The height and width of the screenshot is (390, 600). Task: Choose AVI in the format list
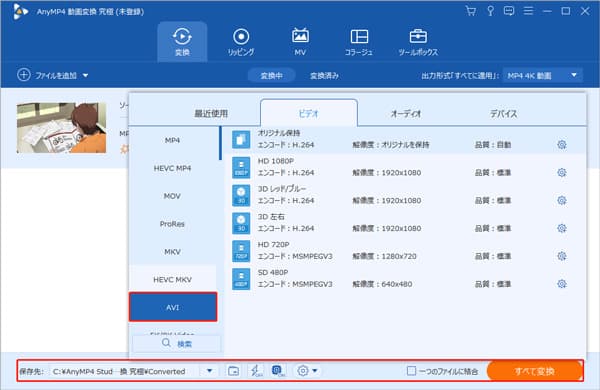173,307
